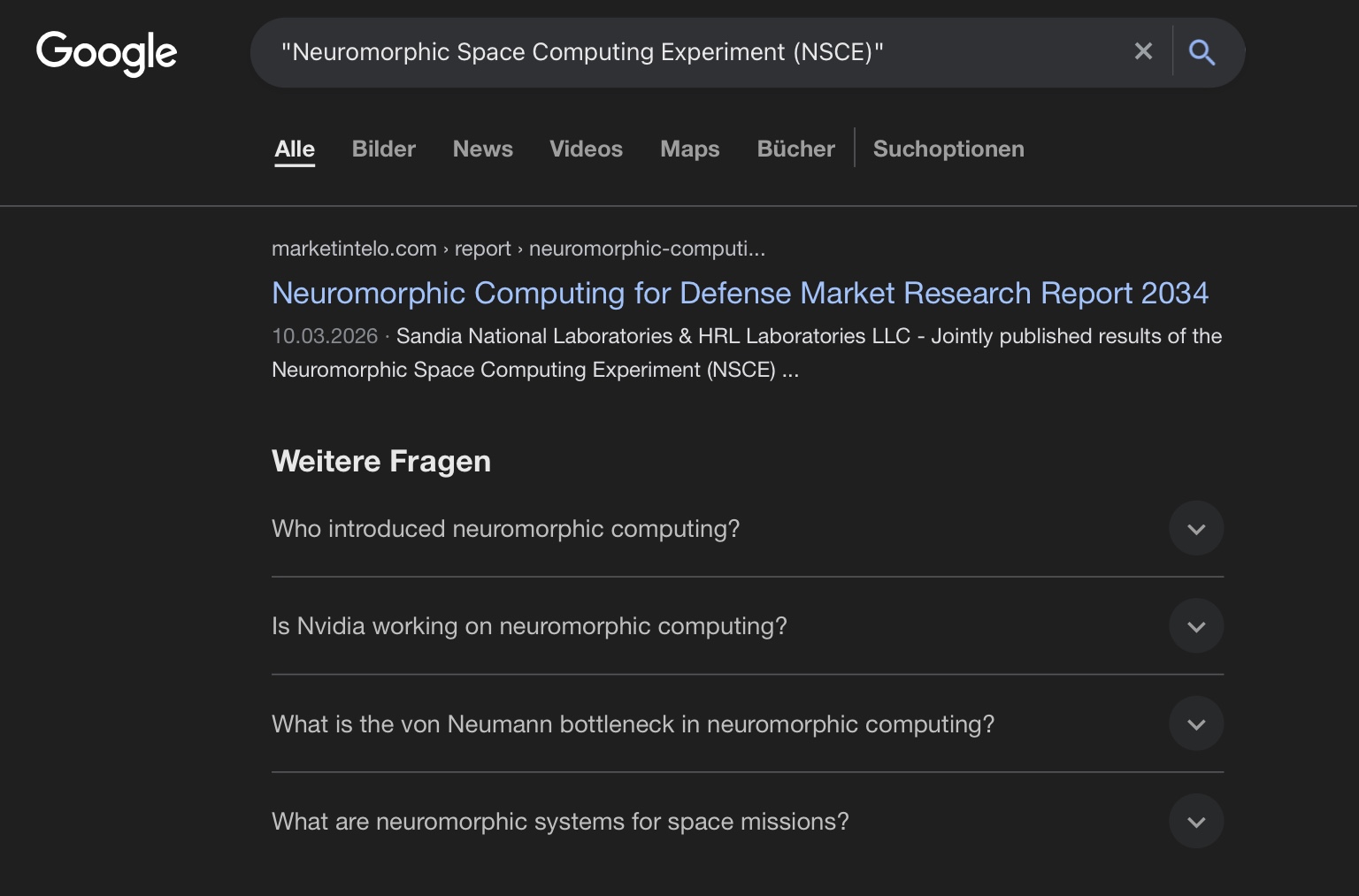
Task: Click the magnifying glass search icon
Action: (1202, 52)
